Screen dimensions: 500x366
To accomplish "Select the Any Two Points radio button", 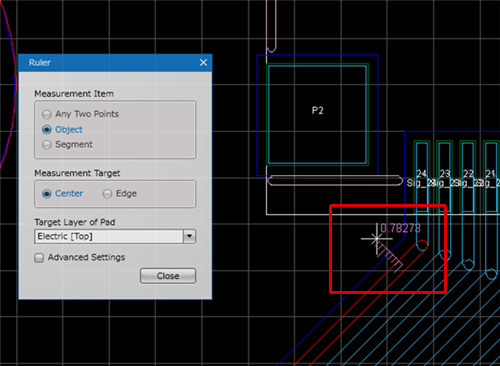I will pos(47,114).
